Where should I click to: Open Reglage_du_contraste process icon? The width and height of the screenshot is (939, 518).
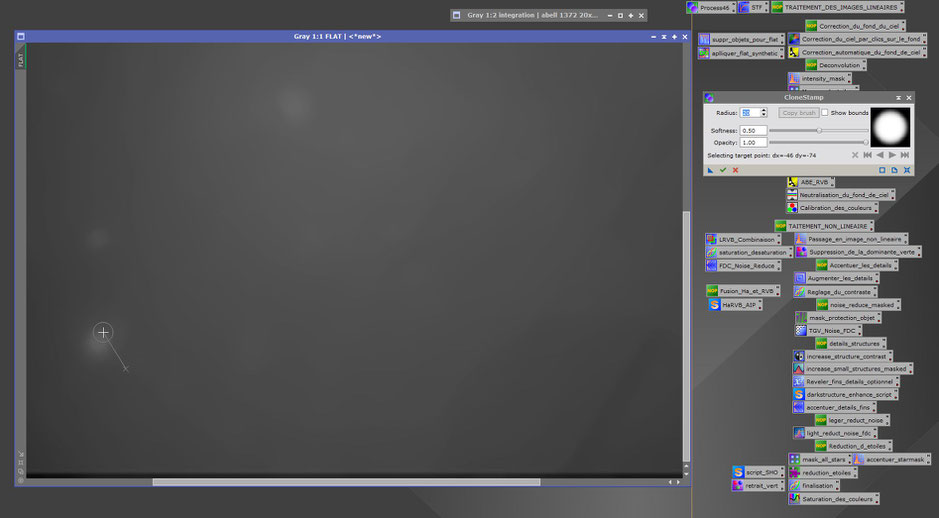click(834, 292)
